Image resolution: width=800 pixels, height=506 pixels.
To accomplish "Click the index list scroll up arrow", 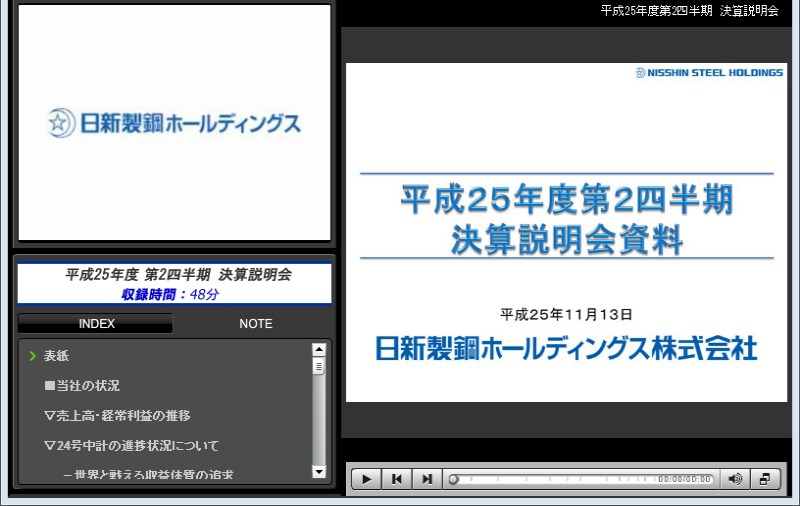I will [319, 349].
